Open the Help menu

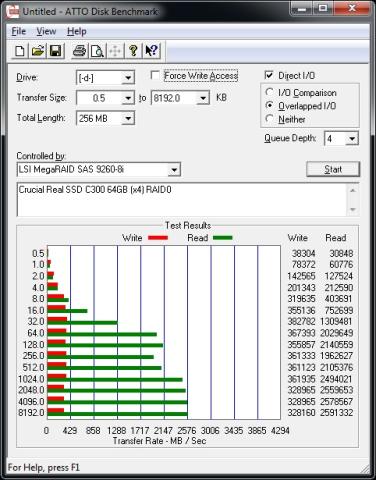[x=77, y=31]
